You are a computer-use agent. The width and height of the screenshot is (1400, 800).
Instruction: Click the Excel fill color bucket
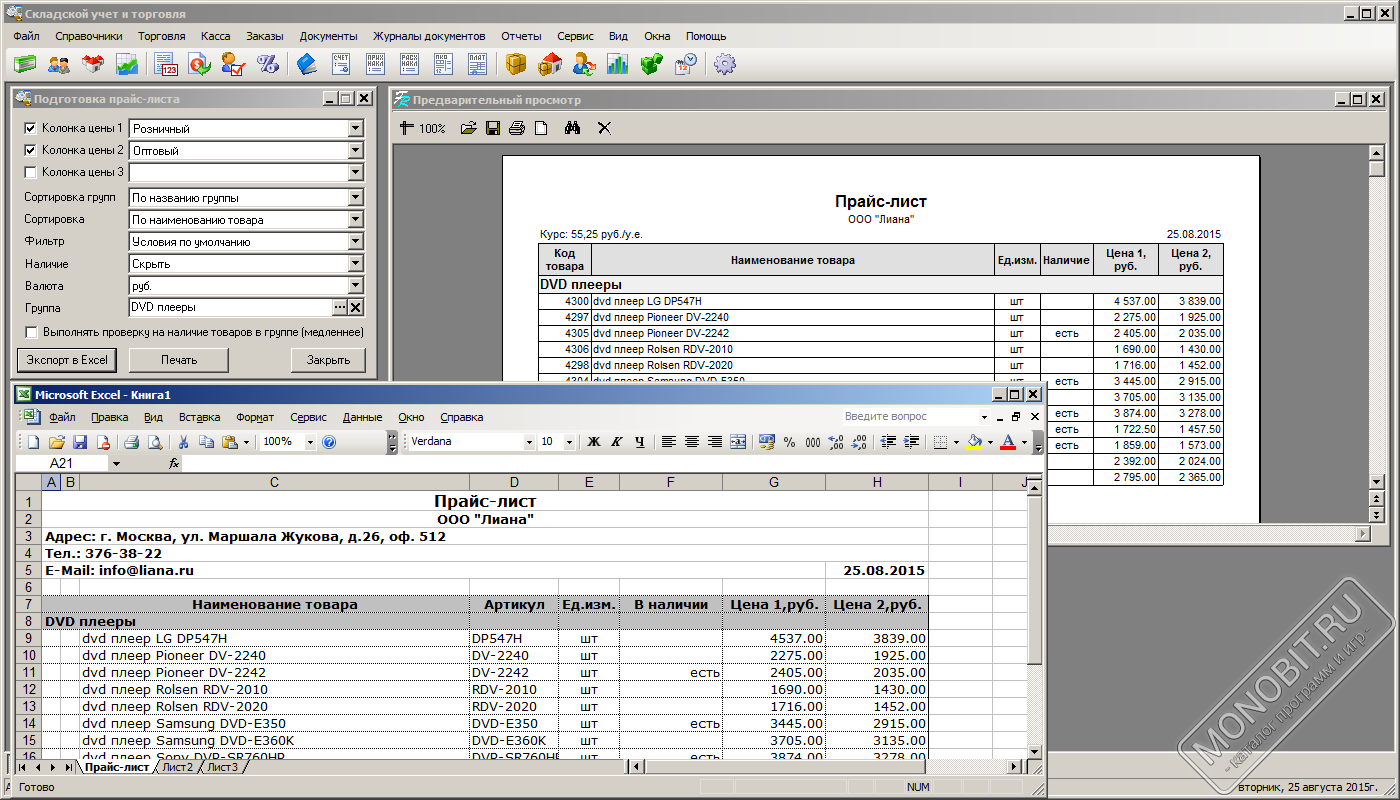pyautogui.click(x=974, y=442)
